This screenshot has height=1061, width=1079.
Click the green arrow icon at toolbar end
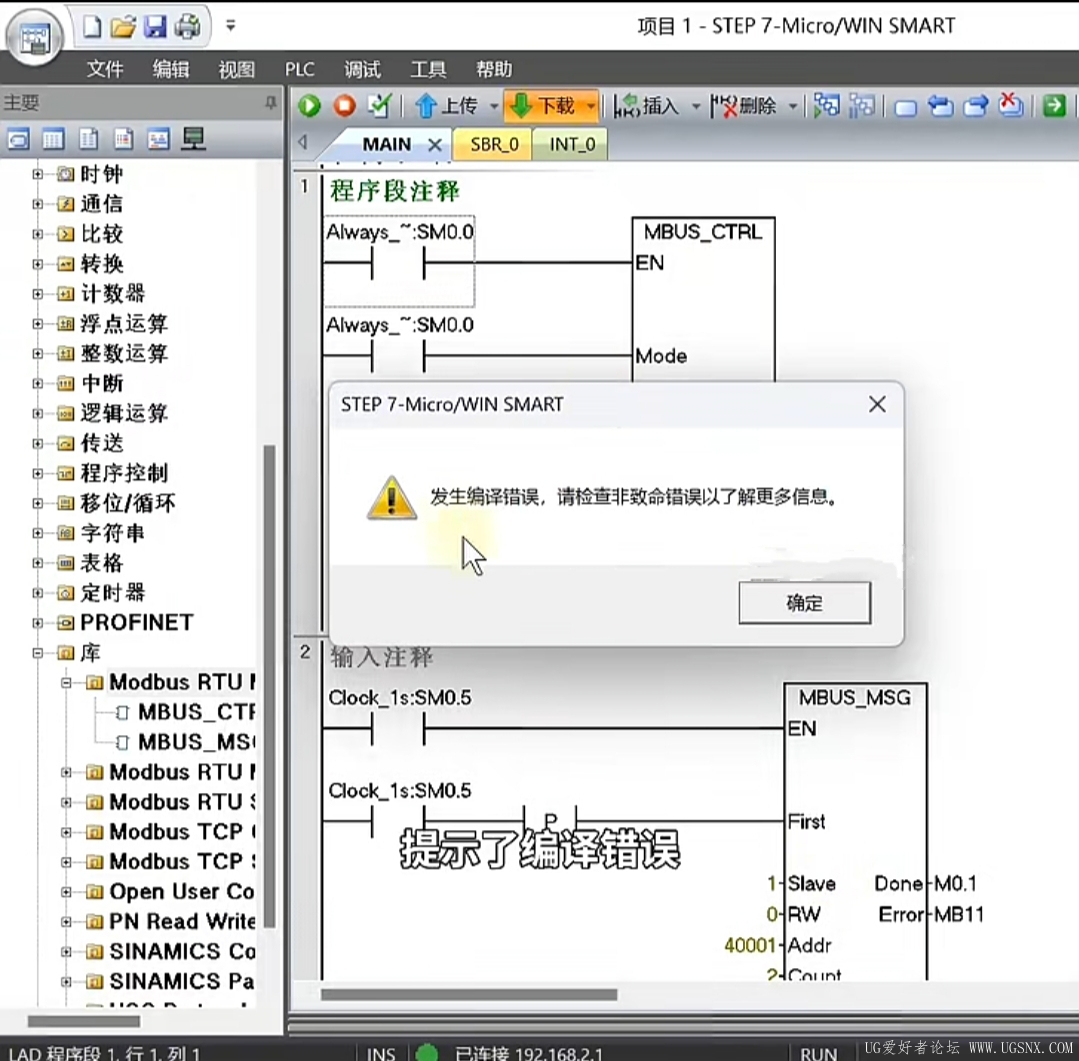pos(1054,106)
